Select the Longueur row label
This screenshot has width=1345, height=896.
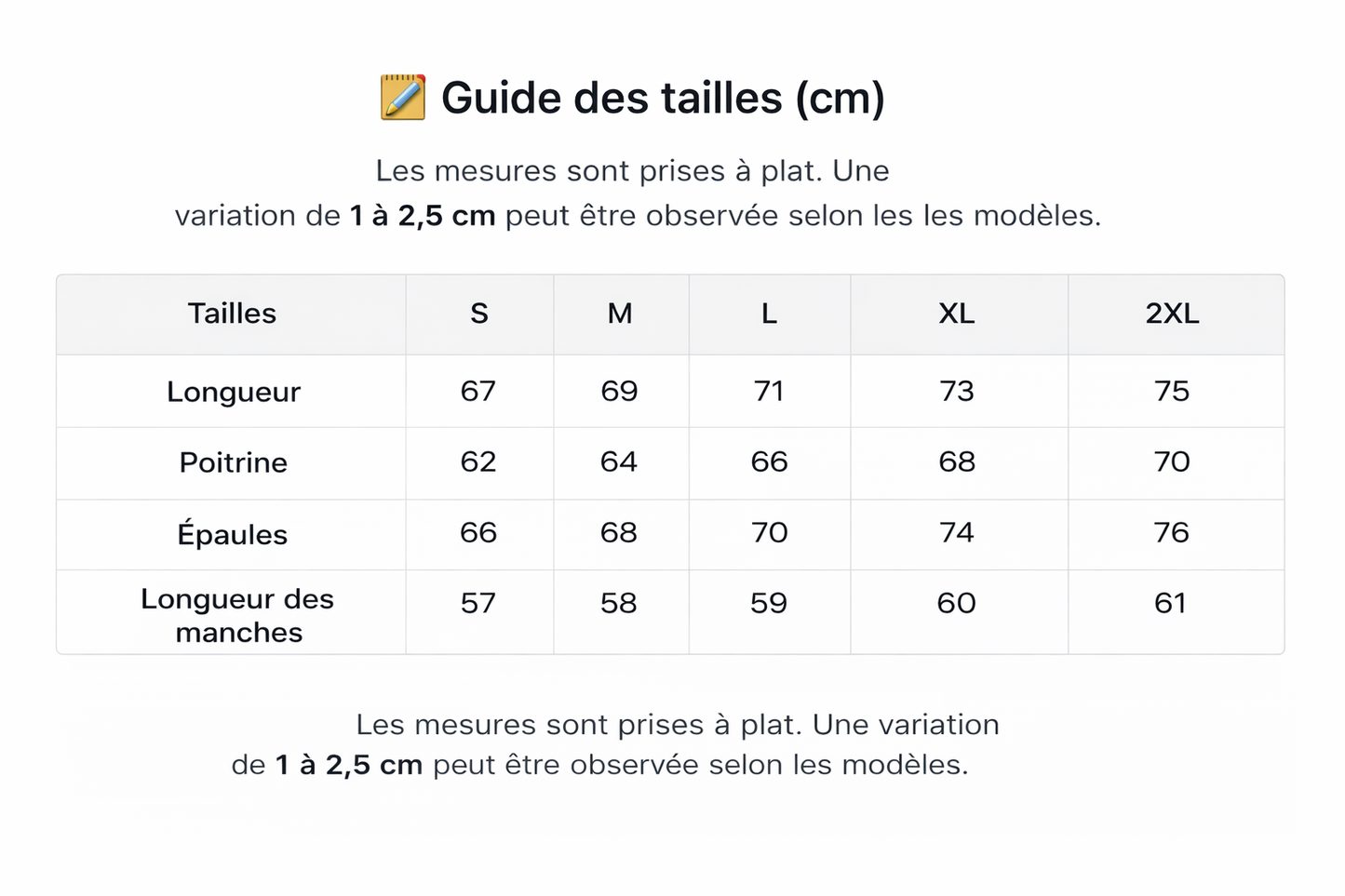click(x=234, y=392)
